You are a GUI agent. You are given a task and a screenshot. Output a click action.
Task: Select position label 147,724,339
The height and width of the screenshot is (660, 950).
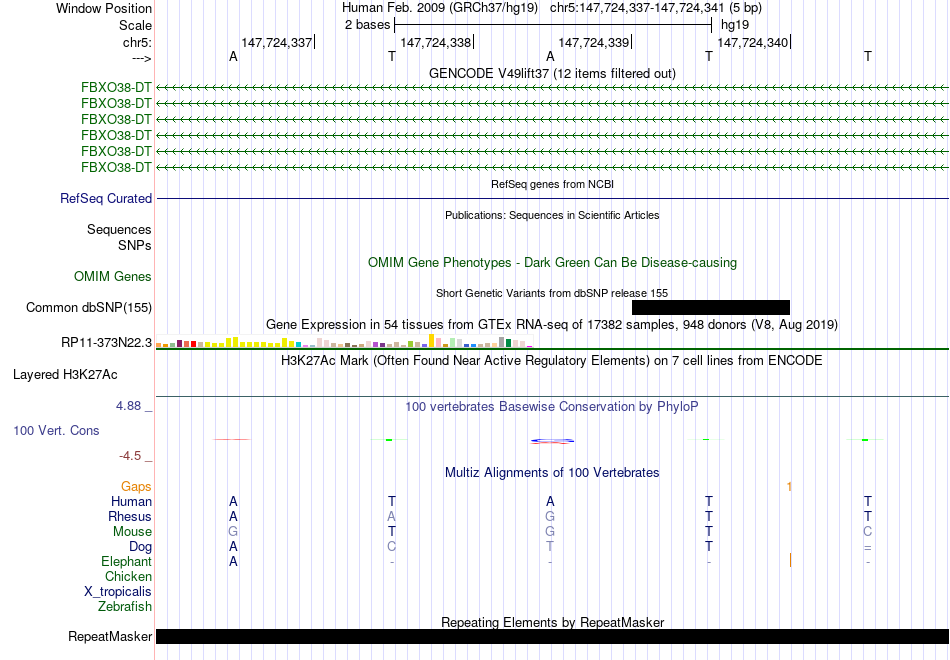click(594, 42)
